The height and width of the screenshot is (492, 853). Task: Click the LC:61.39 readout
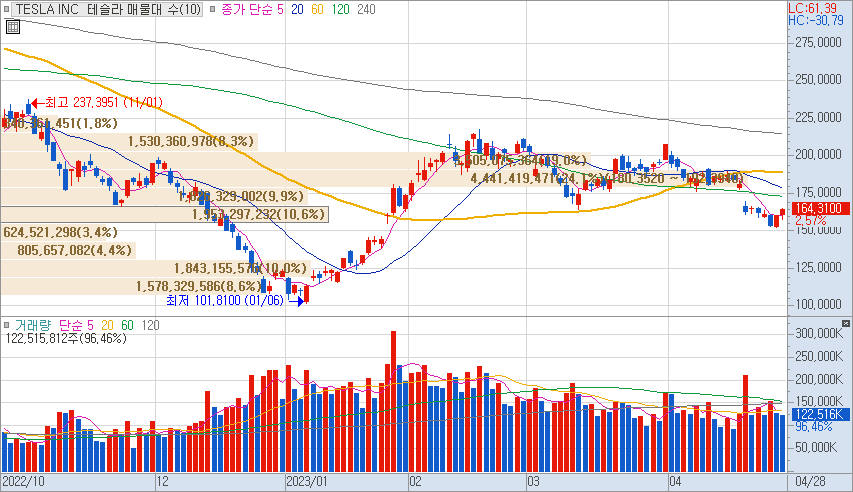813,8
